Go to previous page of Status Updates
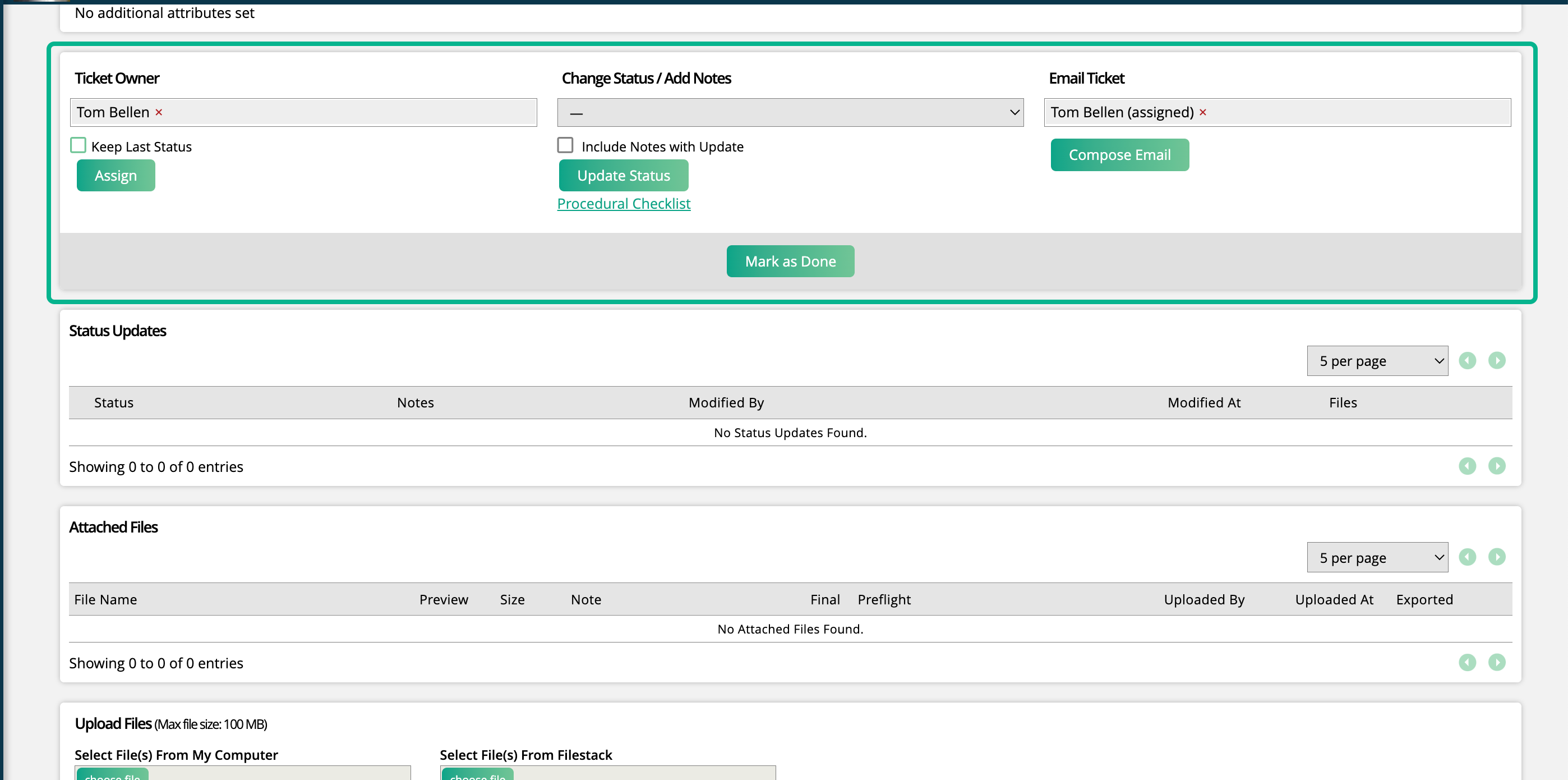Viewport: 1568px width, 780px height. point(1468,360)
